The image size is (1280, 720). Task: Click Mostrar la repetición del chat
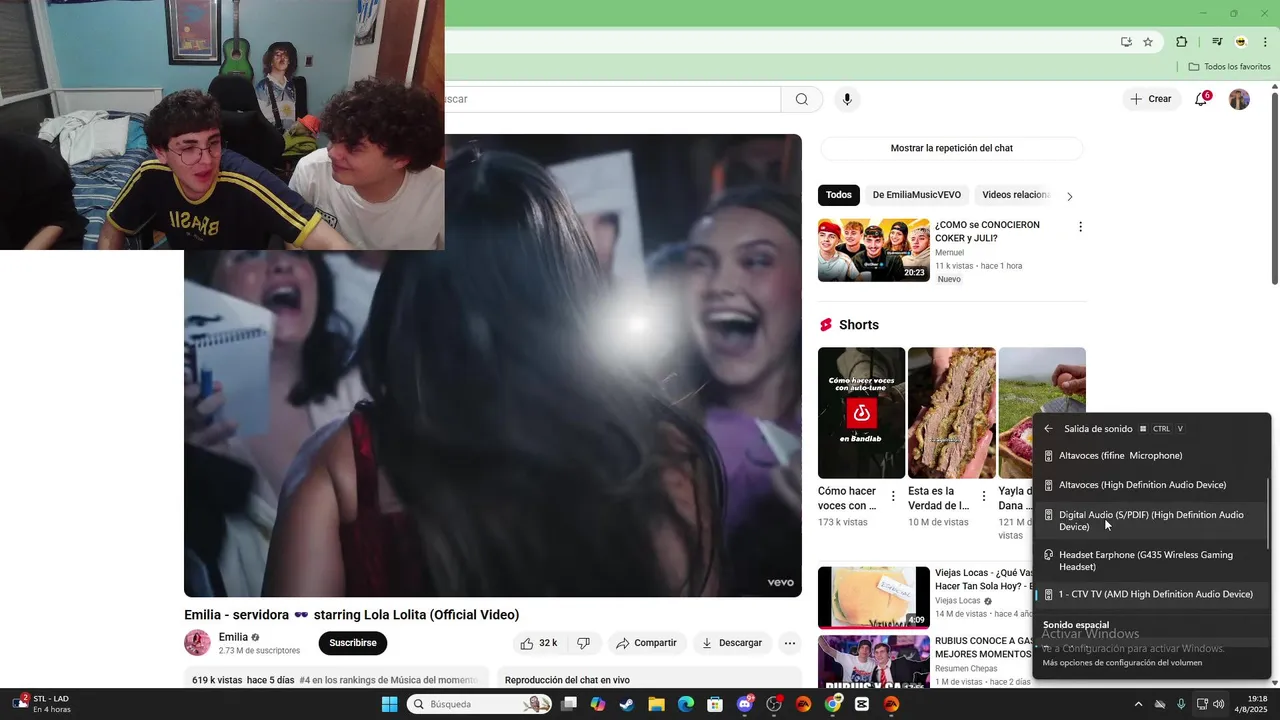tap(952, 148)
